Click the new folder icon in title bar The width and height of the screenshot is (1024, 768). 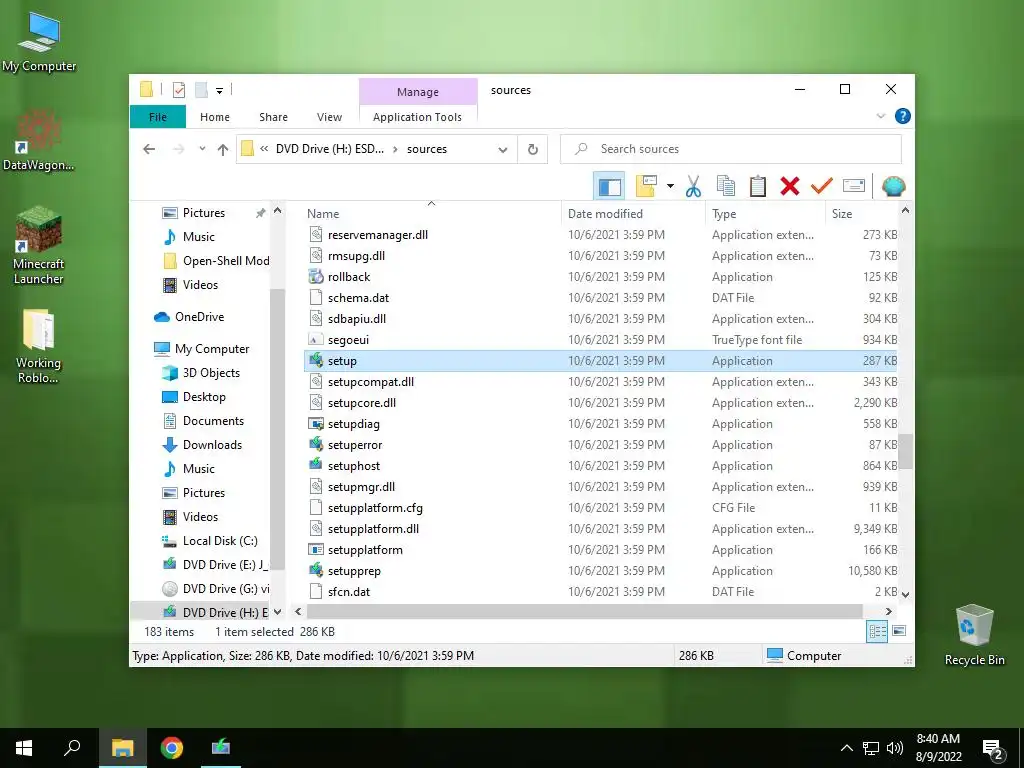pyautogui.click(x=202, y=90)
